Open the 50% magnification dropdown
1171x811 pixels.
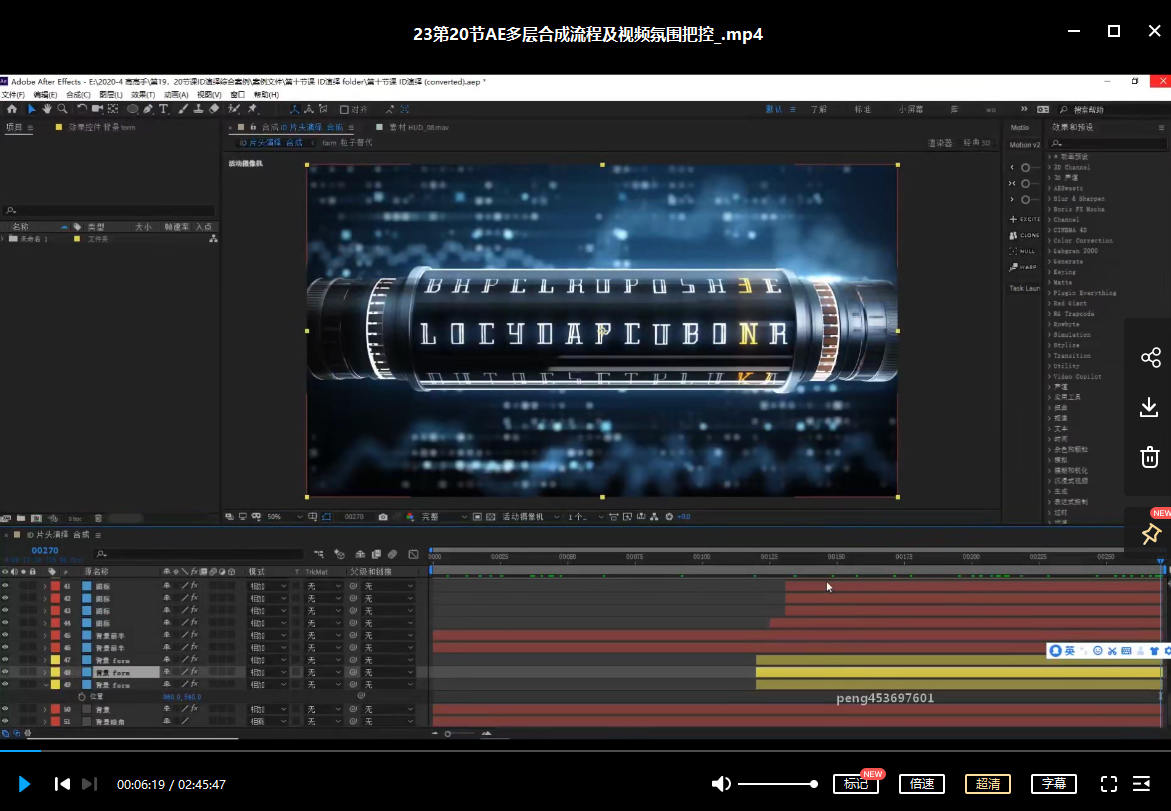tap(286, 517)
